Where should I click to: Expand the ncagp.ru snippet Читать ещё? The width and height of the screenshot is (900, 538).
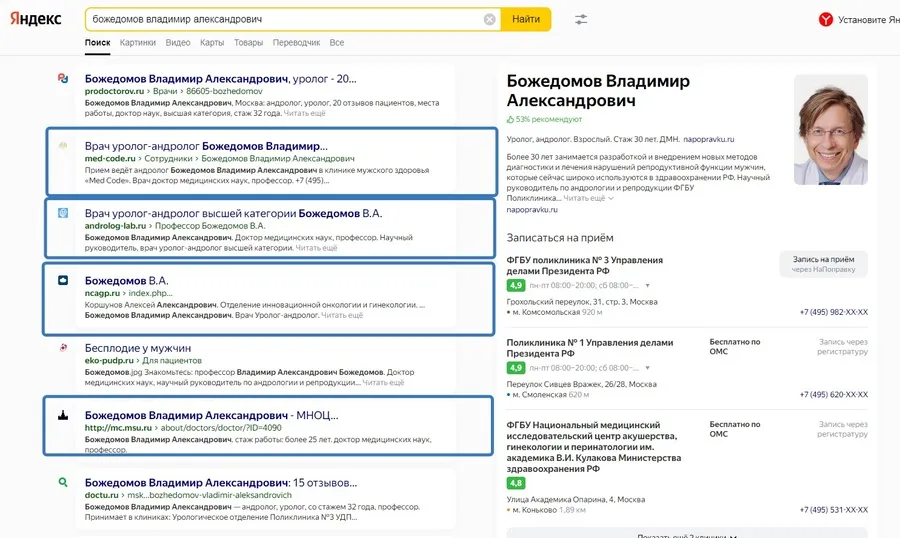tap(342, 315)
